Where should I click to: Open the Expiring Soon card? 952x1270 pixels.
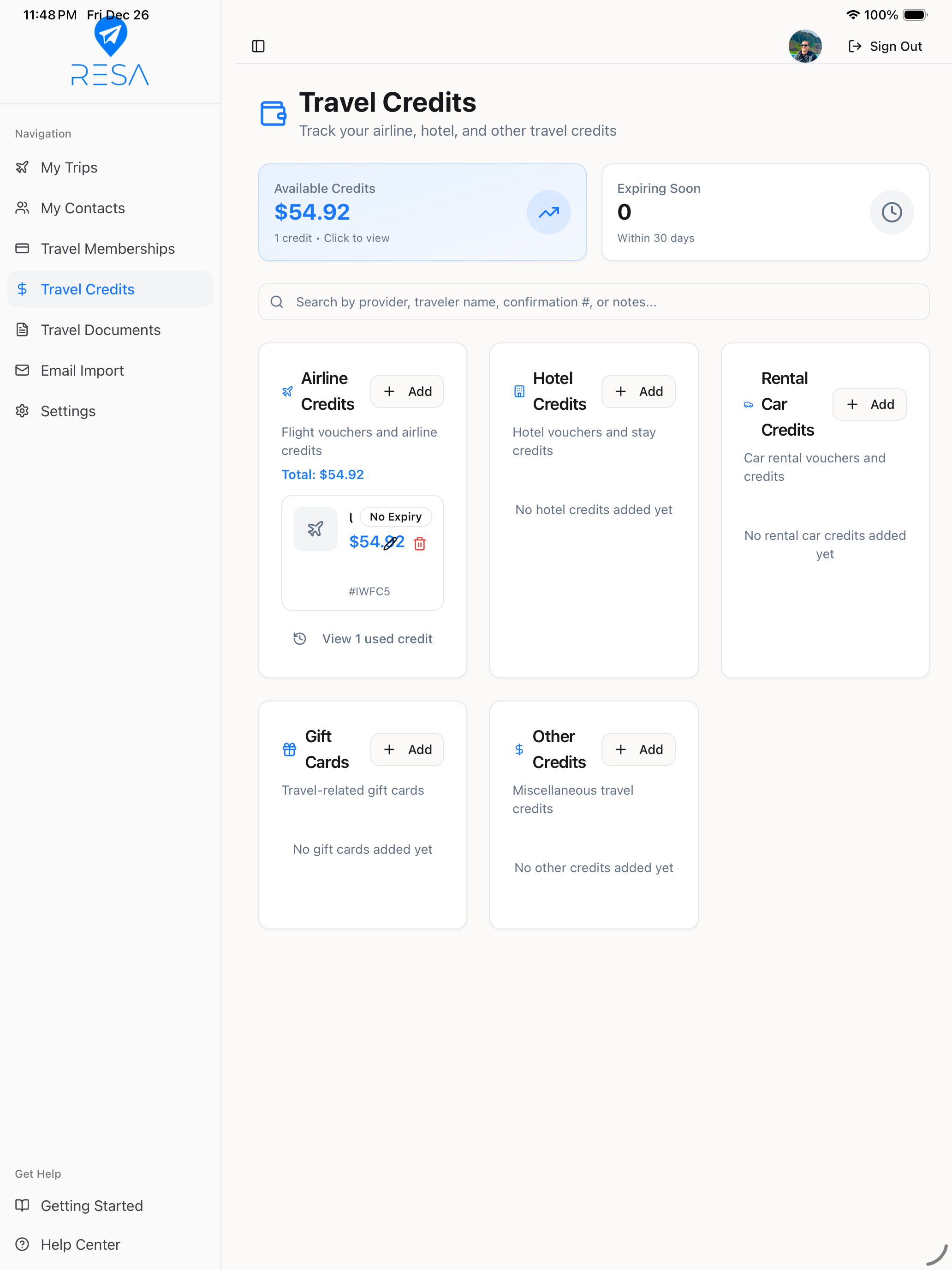766,212
